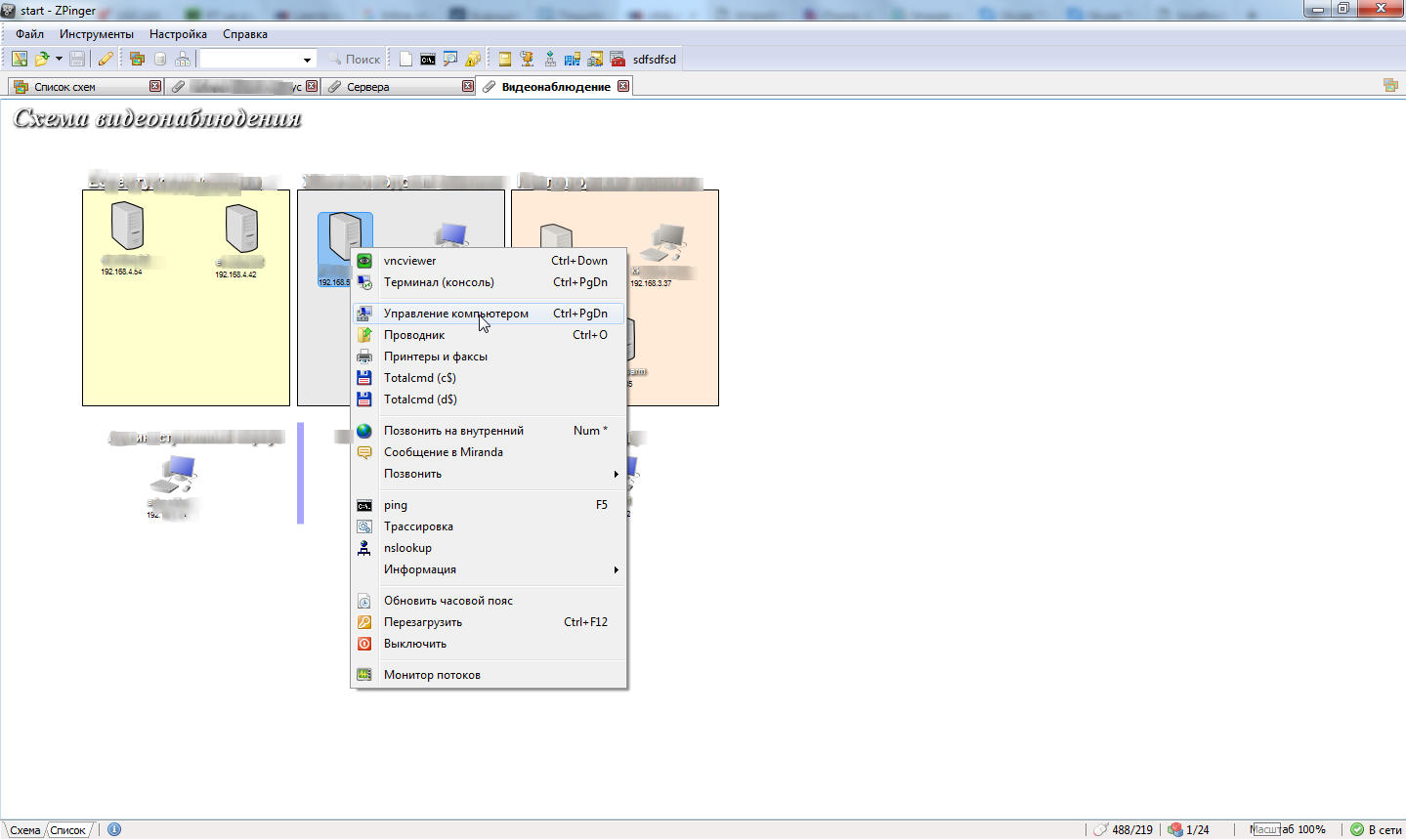The height and width of the screenshot is (840, 1406).
Task: Click the magnifier monitor icon in toolbar
Action: tap(449, 60)
